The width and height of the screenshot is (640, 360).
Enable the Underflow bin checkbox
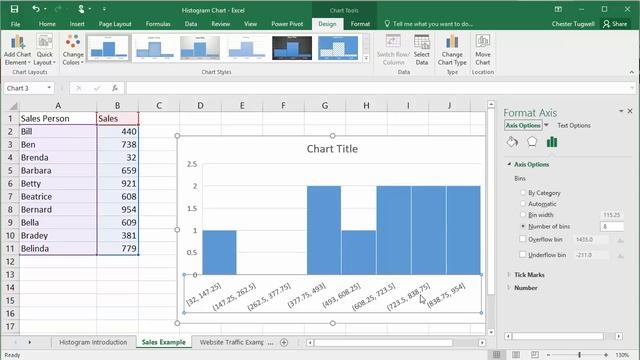(522, 254)
